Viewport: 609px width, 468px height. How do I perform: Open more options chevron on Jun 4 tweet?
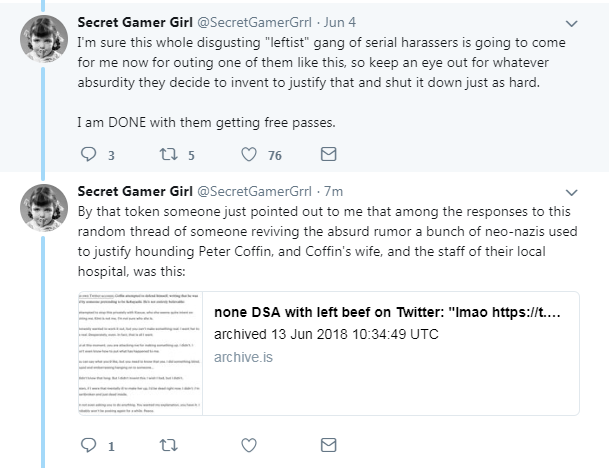pos(571,24)
